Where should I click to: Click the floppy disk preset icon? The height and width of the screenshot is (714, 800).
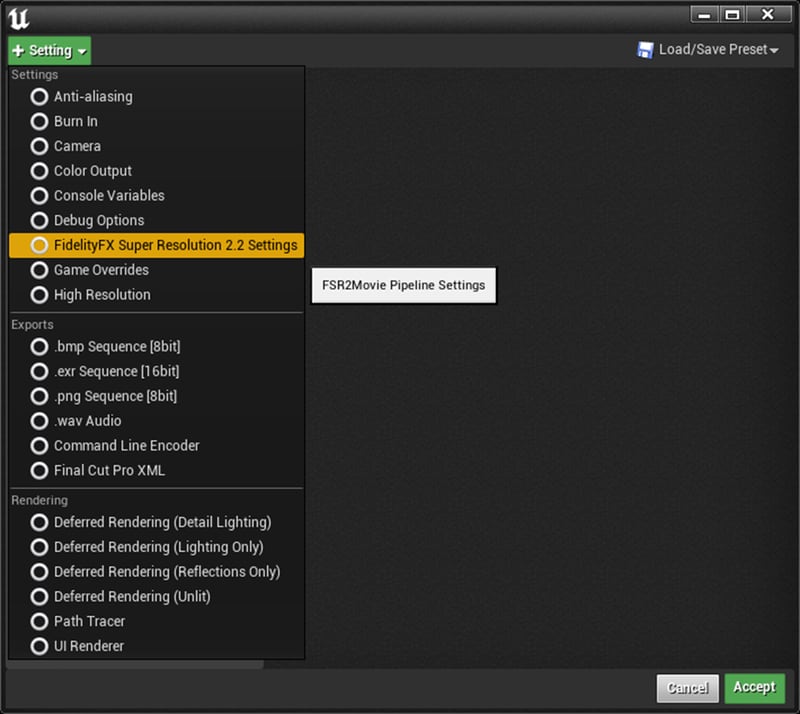click(644, 49)
